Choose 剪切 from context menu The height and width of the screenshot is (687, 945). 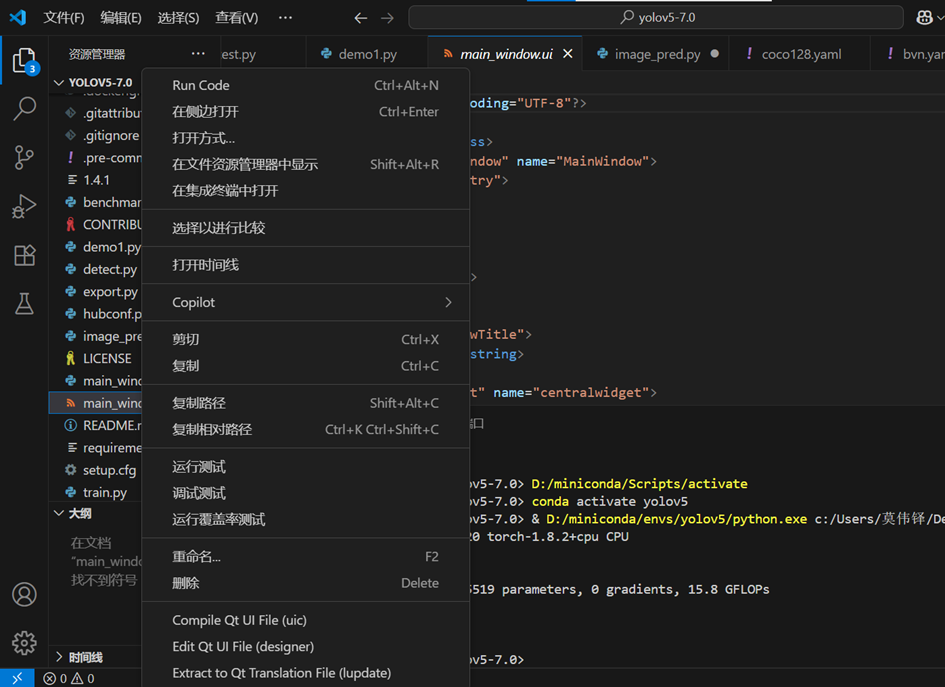tap(306, 340)
